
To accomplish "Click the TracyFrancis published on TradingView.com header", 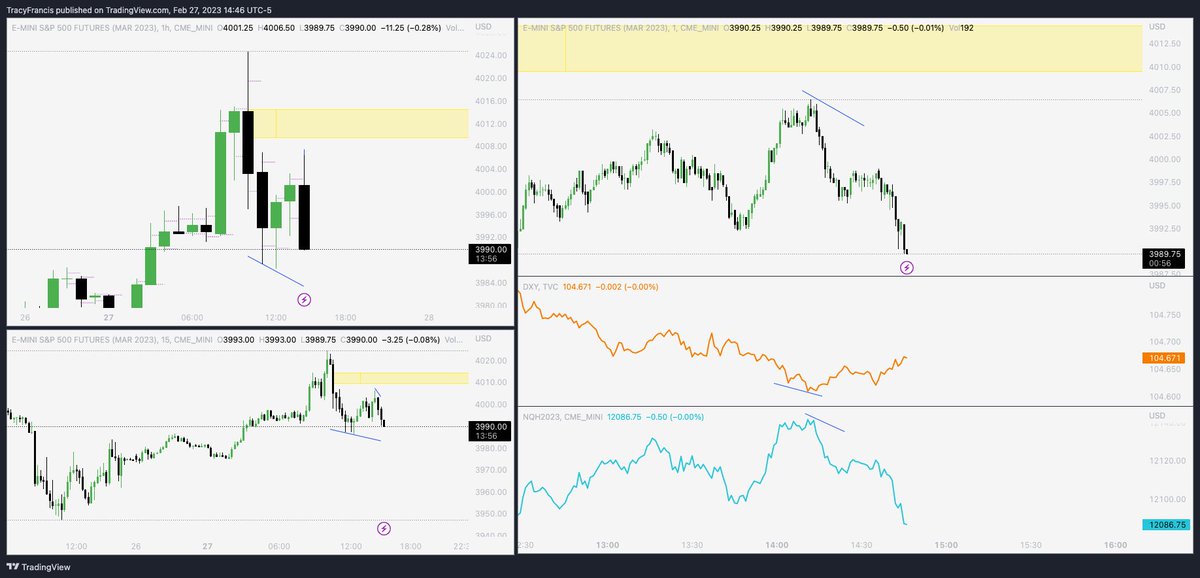I will [x=140, y=8].
